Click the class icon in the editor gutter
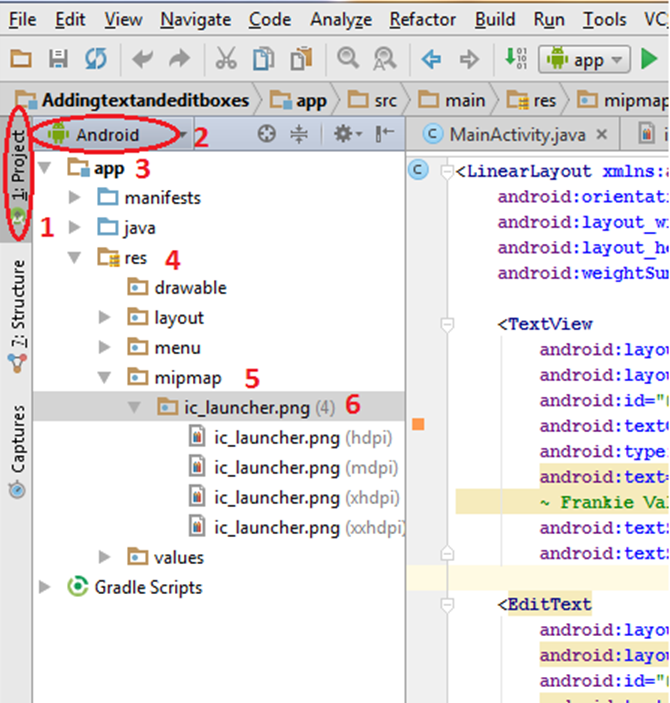This screenshot has width=670, height=703. pyautogui.click(x=418, y=170)
